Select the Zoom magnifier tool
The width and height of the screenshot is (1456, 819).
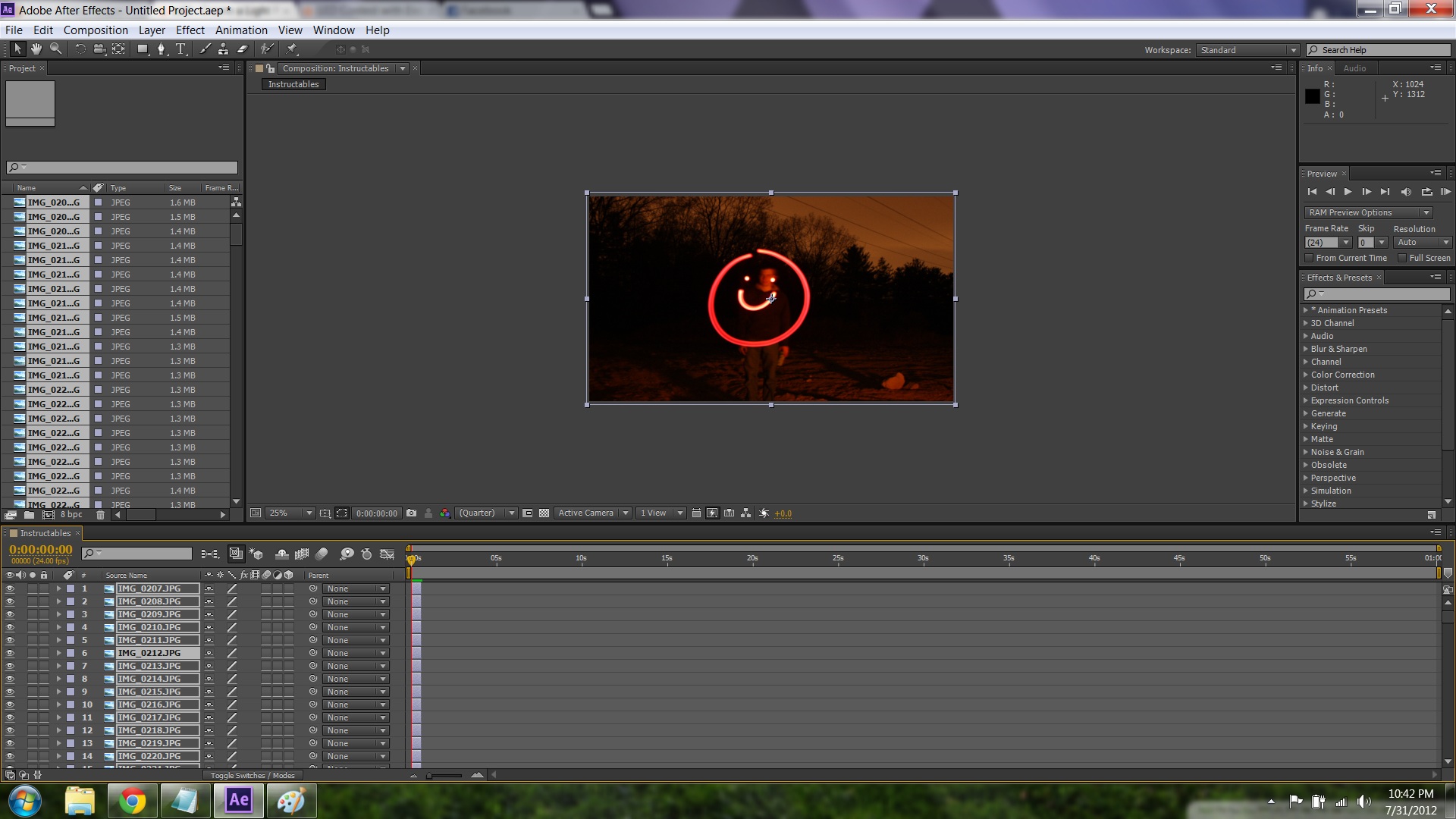coord(55,49)
